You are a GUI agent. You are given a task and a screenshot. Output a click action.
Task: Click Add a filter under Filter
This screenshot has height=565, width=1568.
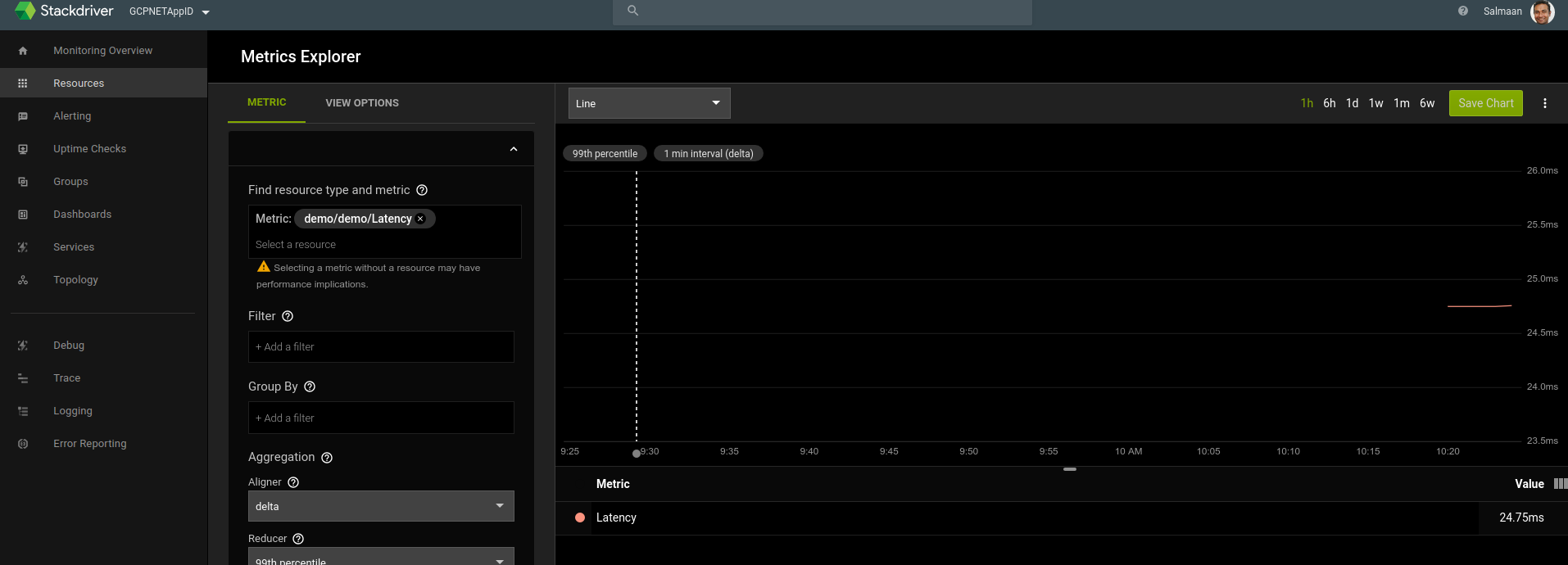(381, 347)
